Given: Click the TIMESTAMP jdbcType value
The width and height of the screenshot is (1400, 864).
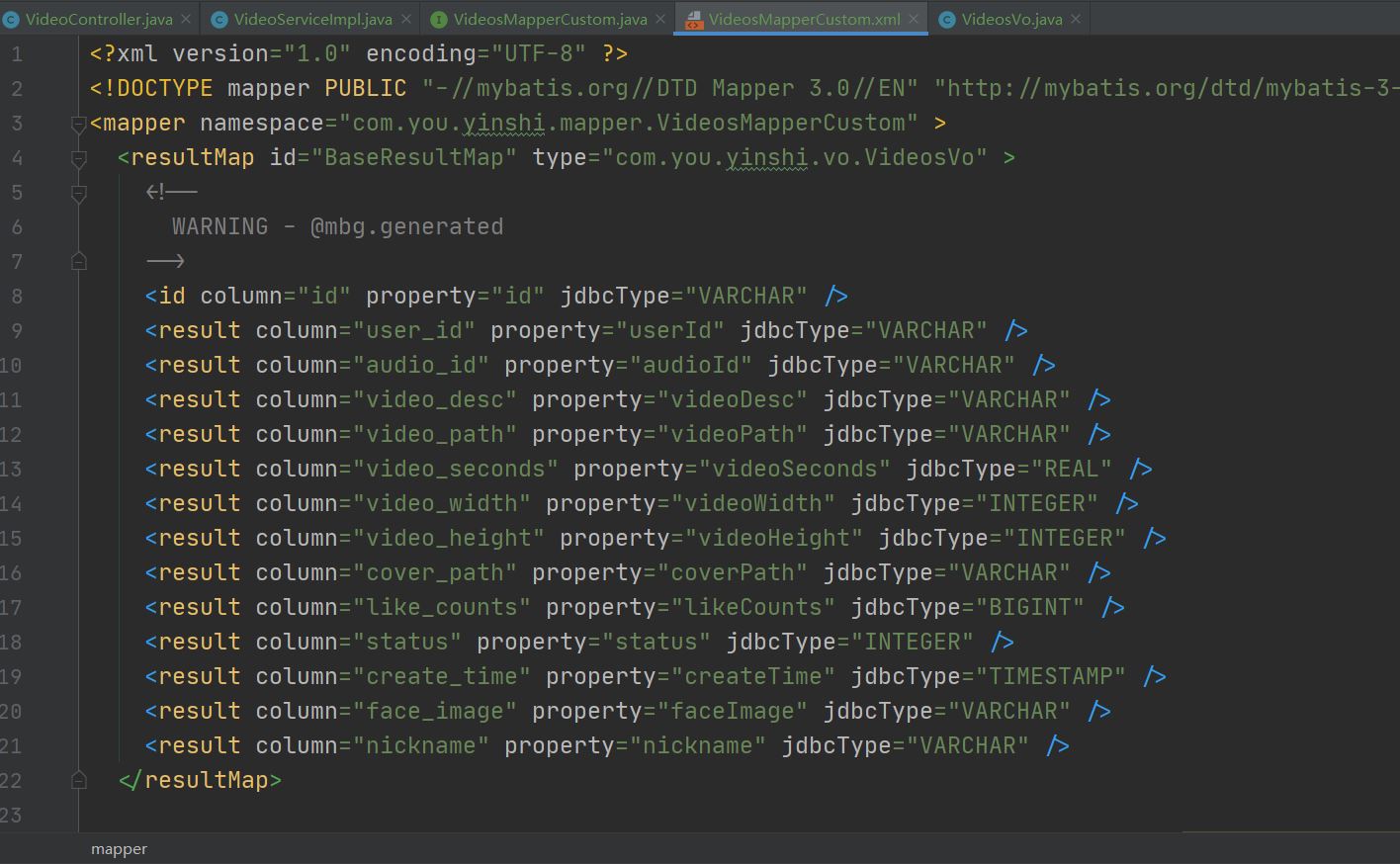Looking at the screenshot, I should point(1051,676).
